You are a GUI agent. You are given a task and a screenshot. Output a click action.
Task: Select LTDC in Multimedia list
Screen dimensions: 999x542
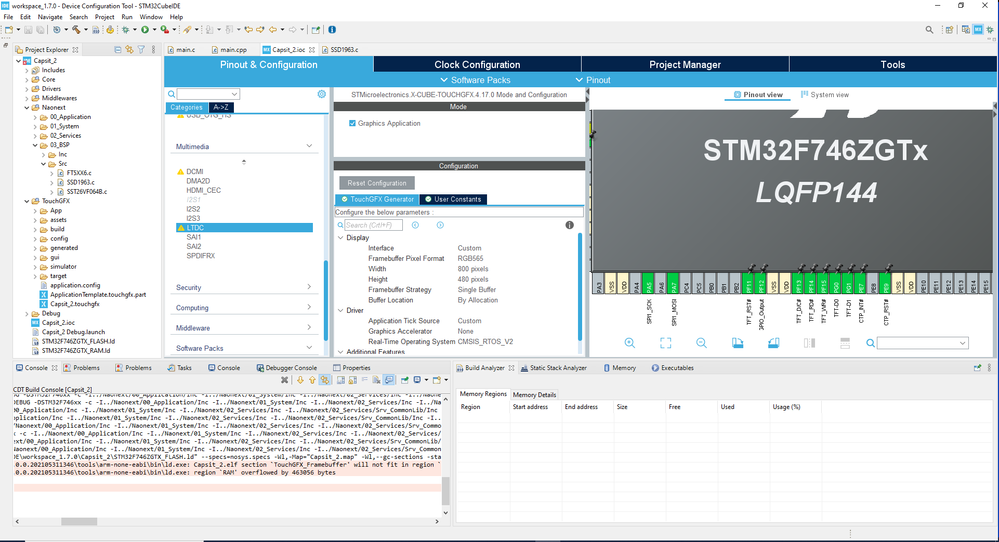(x=245, y=227)
